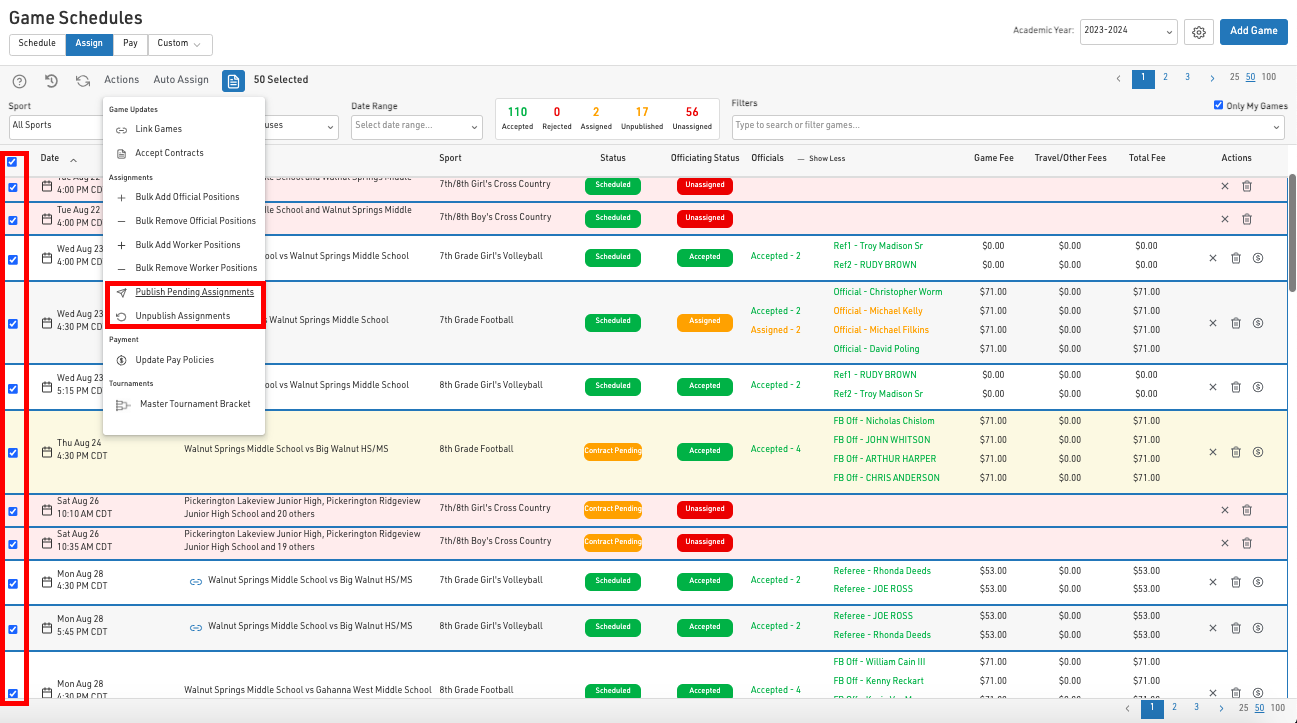Click the help question mark icon
Screen dimensions: 1297x723
tap(19, 81)
